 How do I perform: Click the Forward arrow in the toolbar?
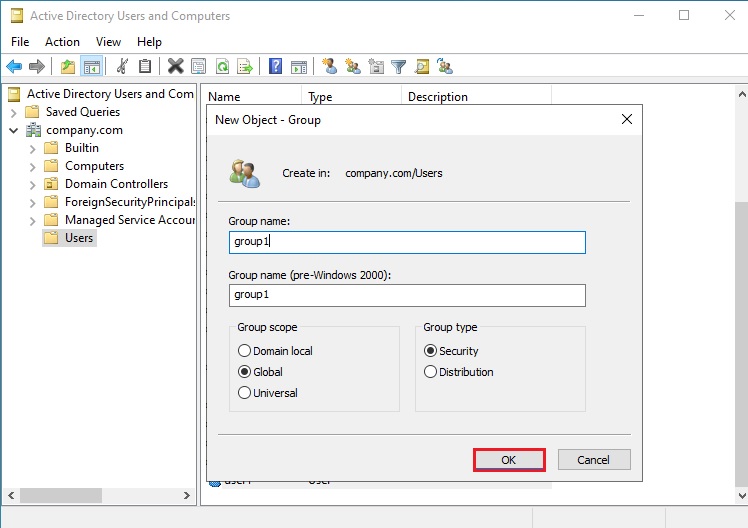pos(37,66)
